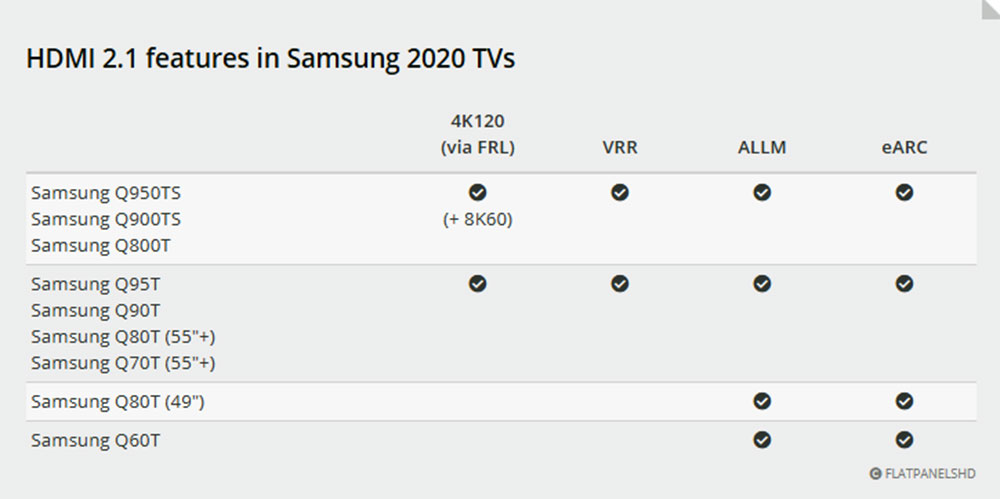Click the (+ 8K60) note text
Screen dimensions: 1000x499
[478, 219]
